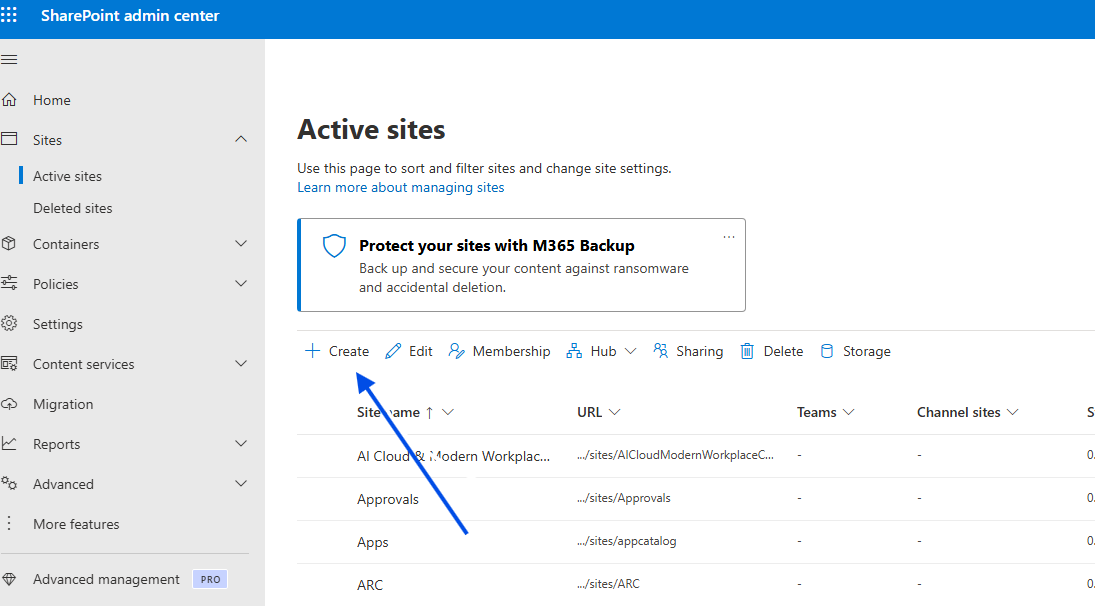Click the Settings gear icon

coord(10,324)
